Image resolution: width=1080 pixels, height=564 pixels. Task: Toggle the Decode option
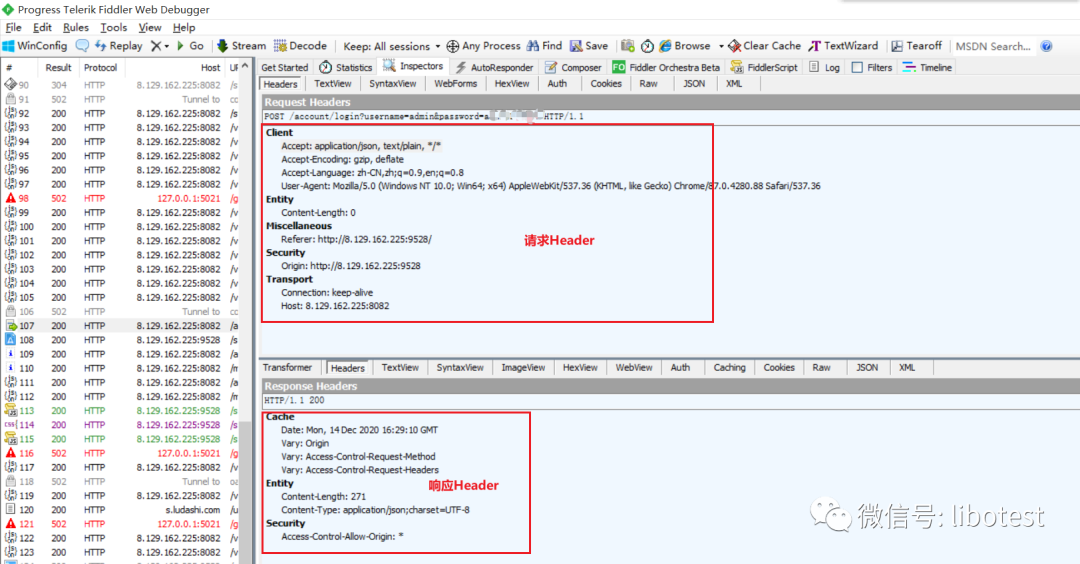(300, 46)
